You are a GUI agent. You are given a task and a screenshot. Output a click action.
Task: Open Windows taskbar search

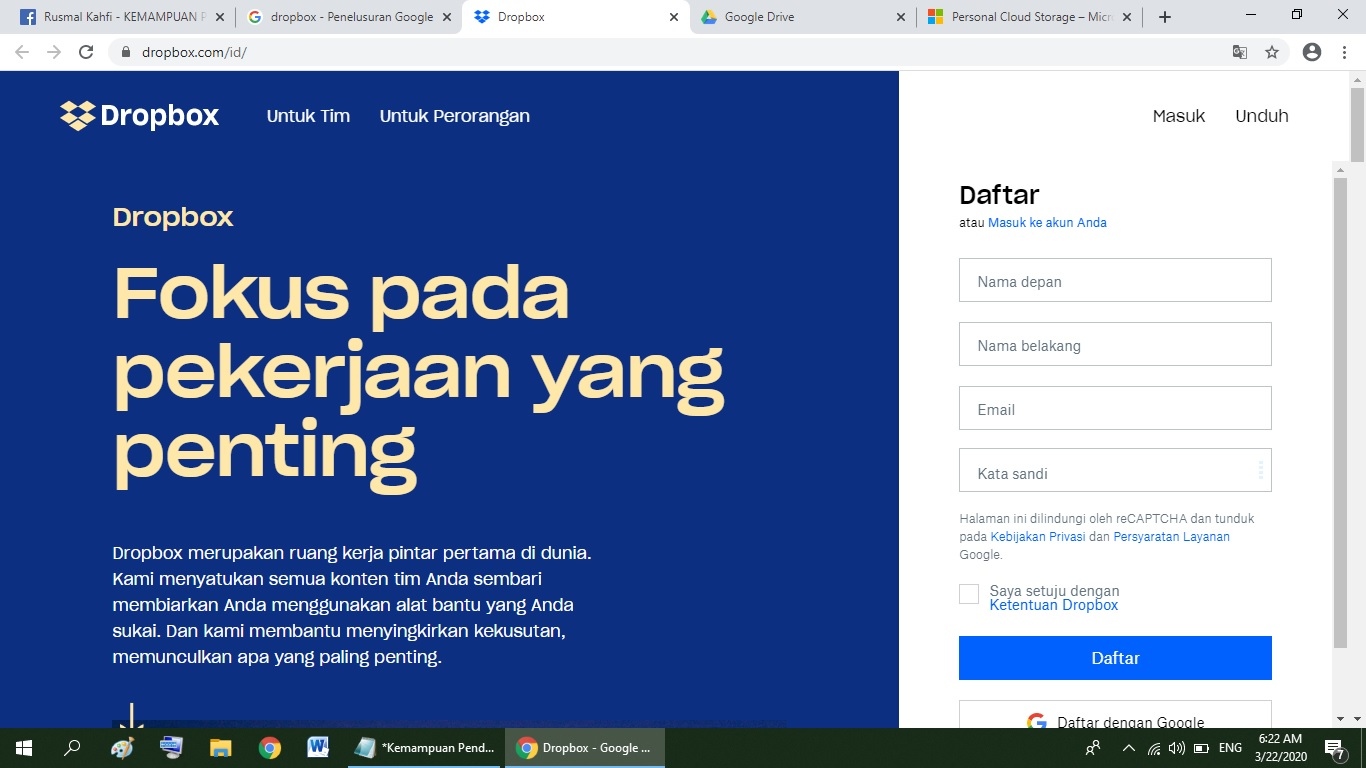pos(72,748)
